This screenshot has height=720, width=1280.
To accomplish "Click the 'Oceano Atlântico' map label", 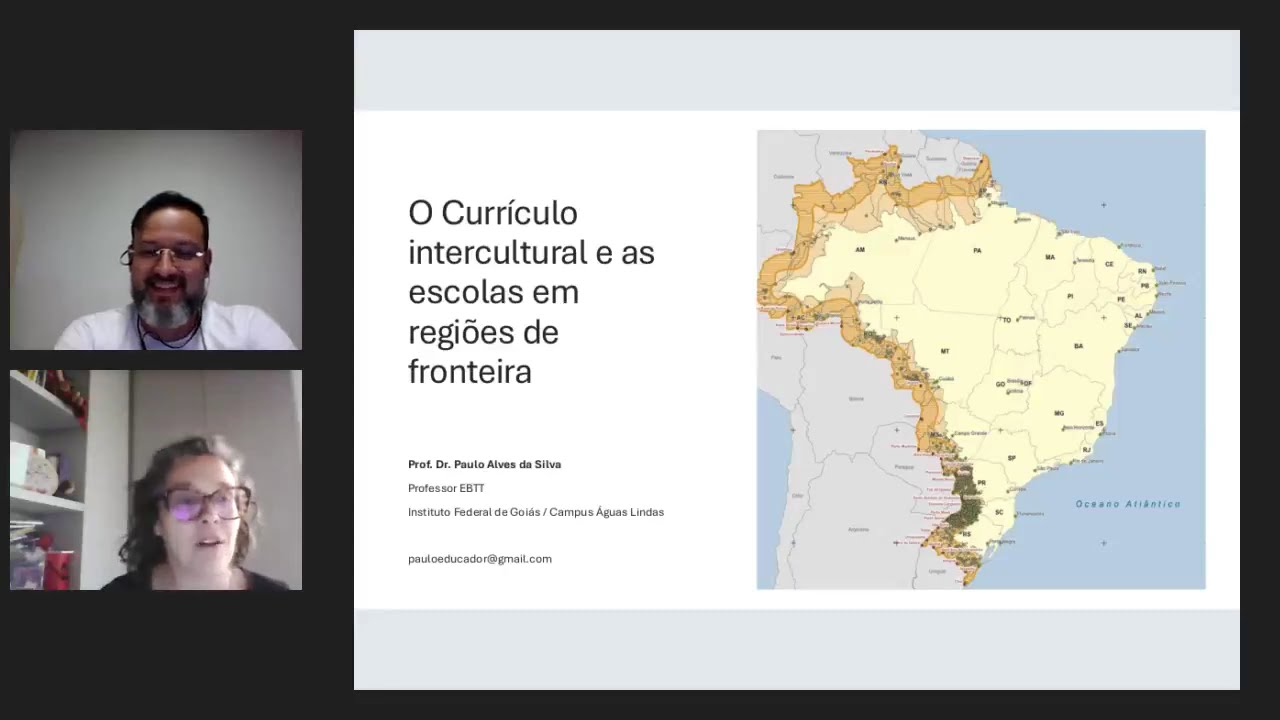I will coord(1128,504).
